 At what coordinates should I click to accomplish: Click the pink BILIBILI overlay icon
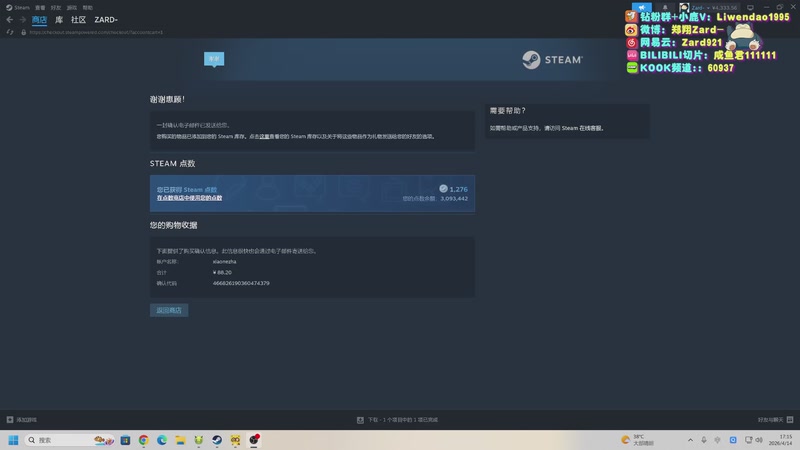click(x=632, y=55)
